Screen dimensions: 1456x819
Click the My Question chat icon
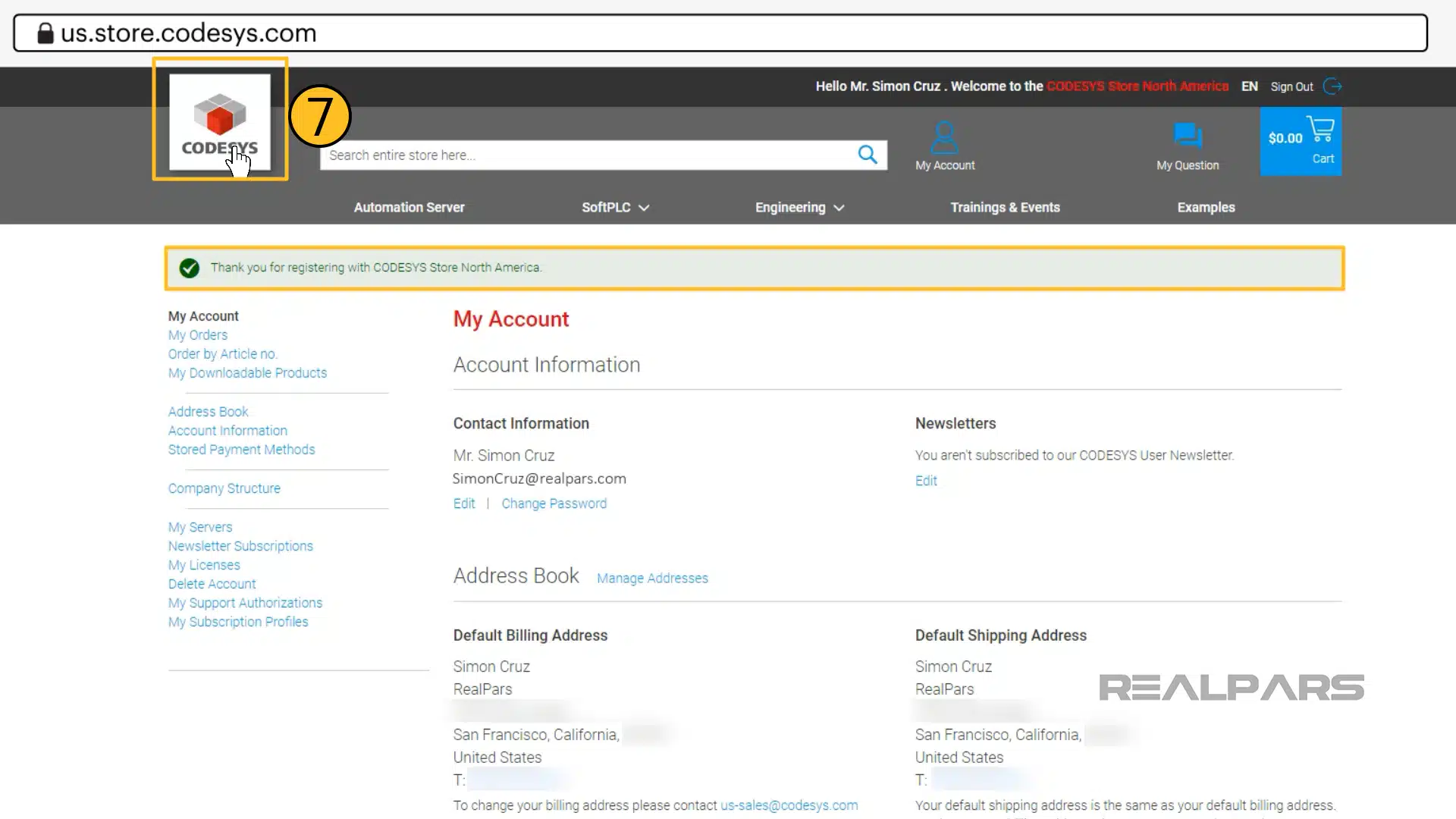pyautogui.click(x=1187, y=136)
